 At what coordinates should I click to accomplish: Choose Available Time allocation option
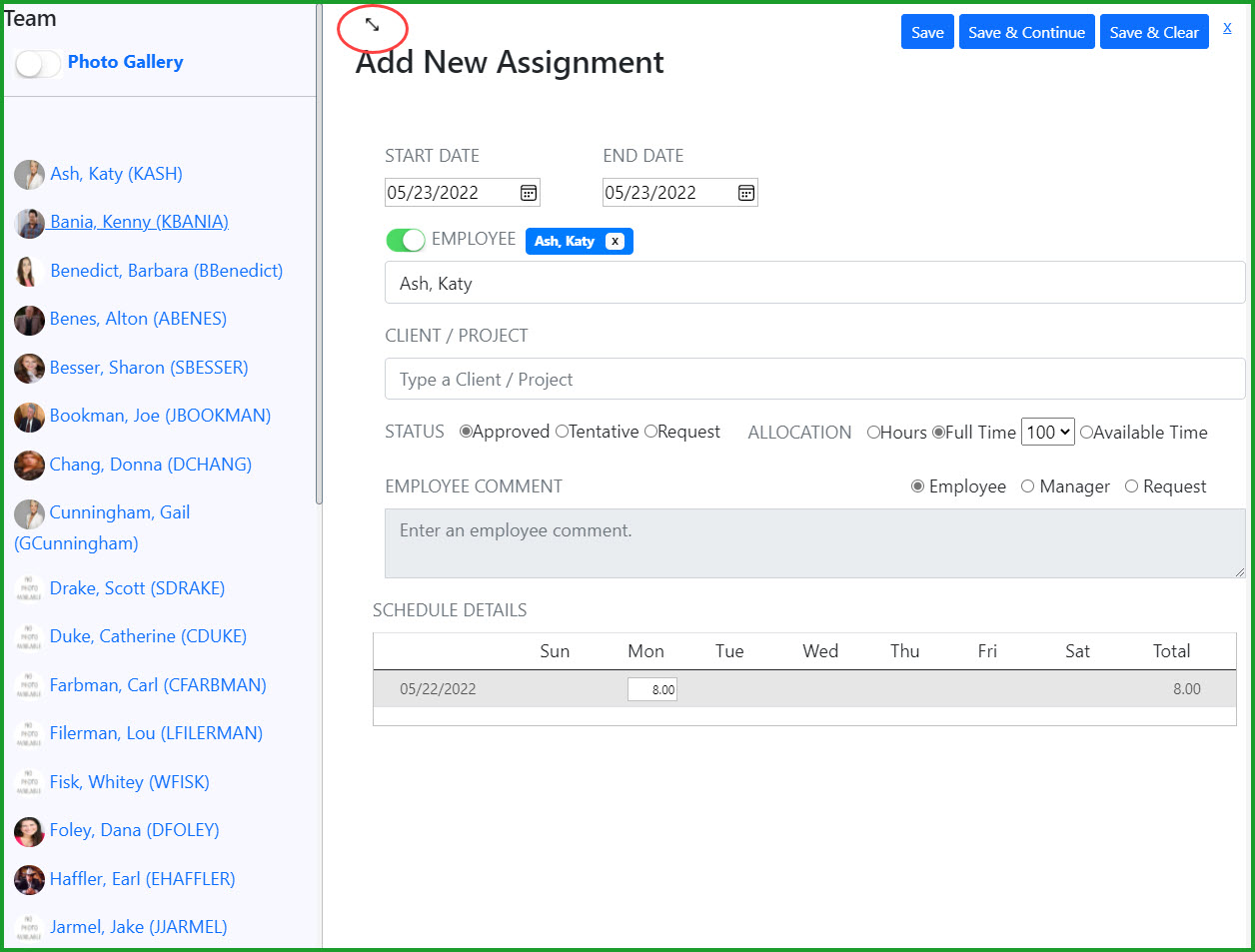click(x=1086, y=433)
